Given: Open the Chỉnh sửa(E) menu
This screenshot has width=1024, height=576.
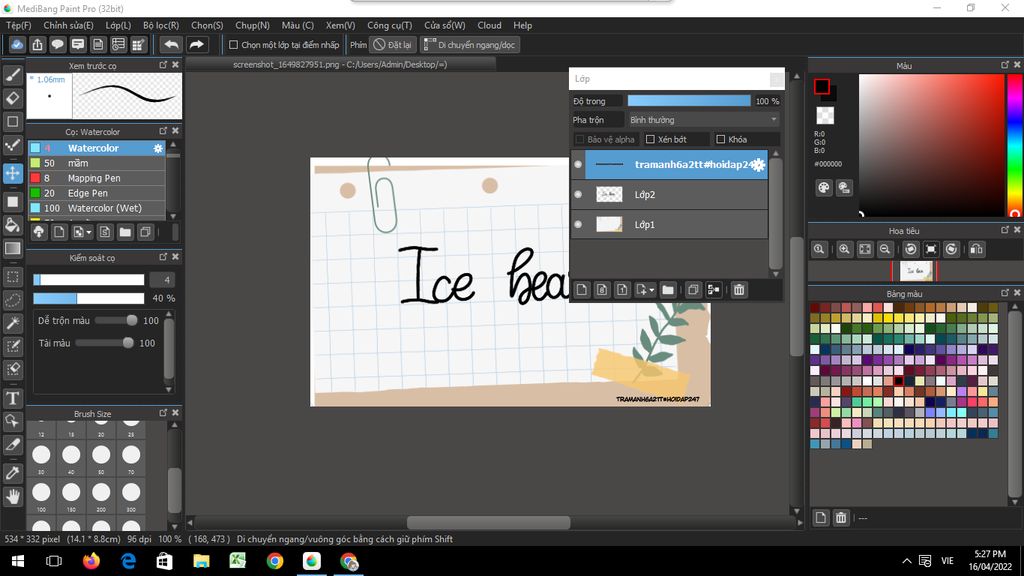Looking at the screenshot, I should click(x=68, y=25).
